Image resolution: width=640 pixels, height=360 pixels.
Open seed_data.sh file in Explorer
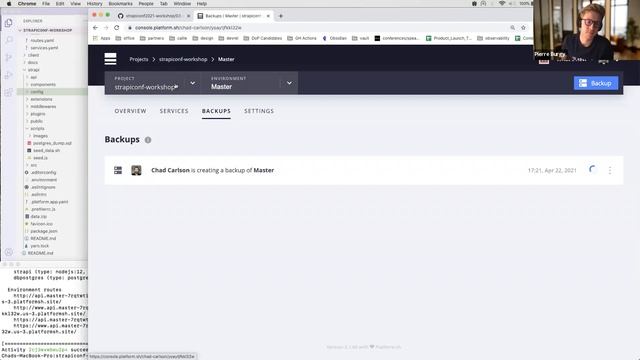[46, 151]
